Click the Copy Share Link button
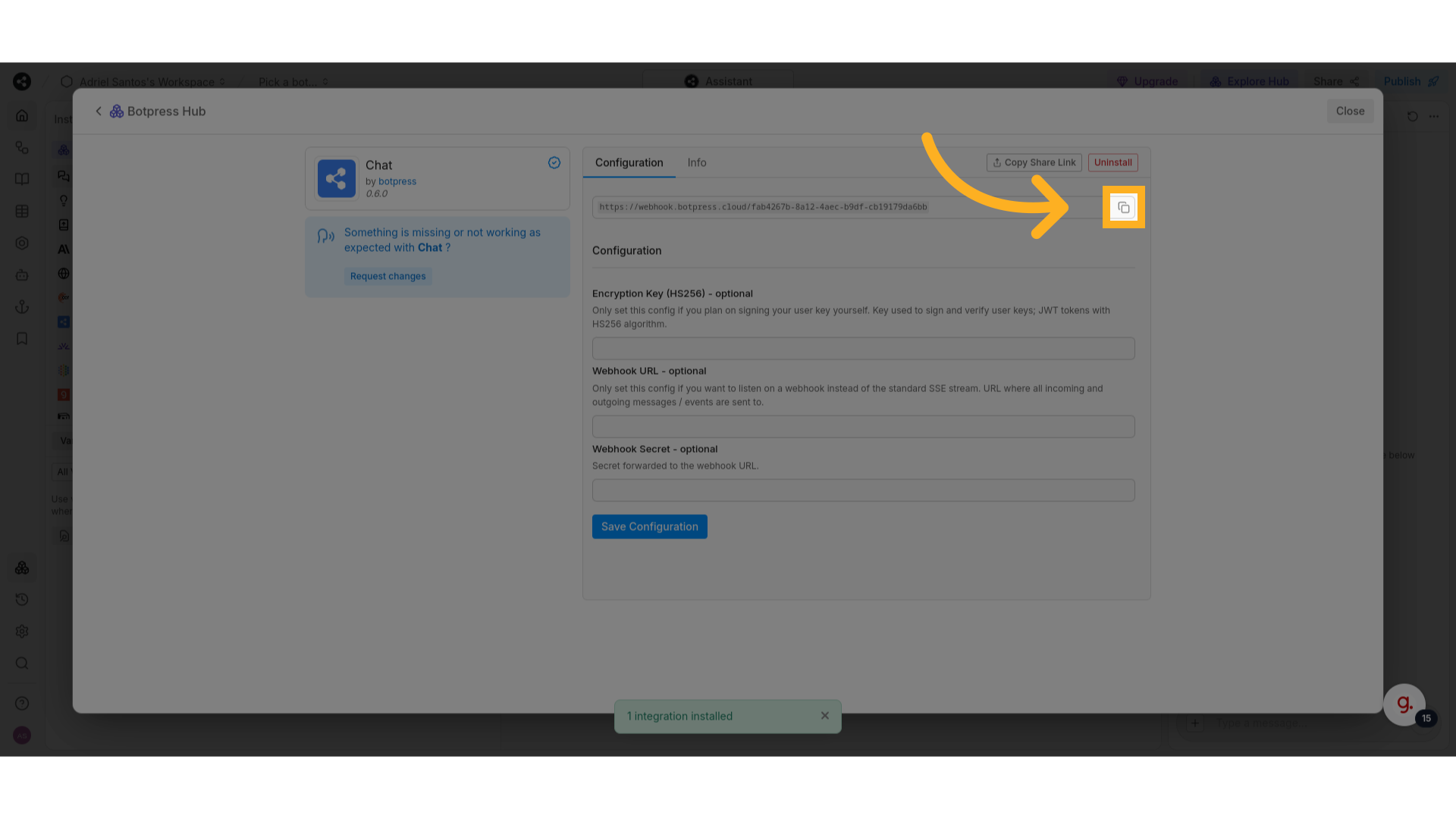The image size is (1456, 819). tap(1034, 163)
